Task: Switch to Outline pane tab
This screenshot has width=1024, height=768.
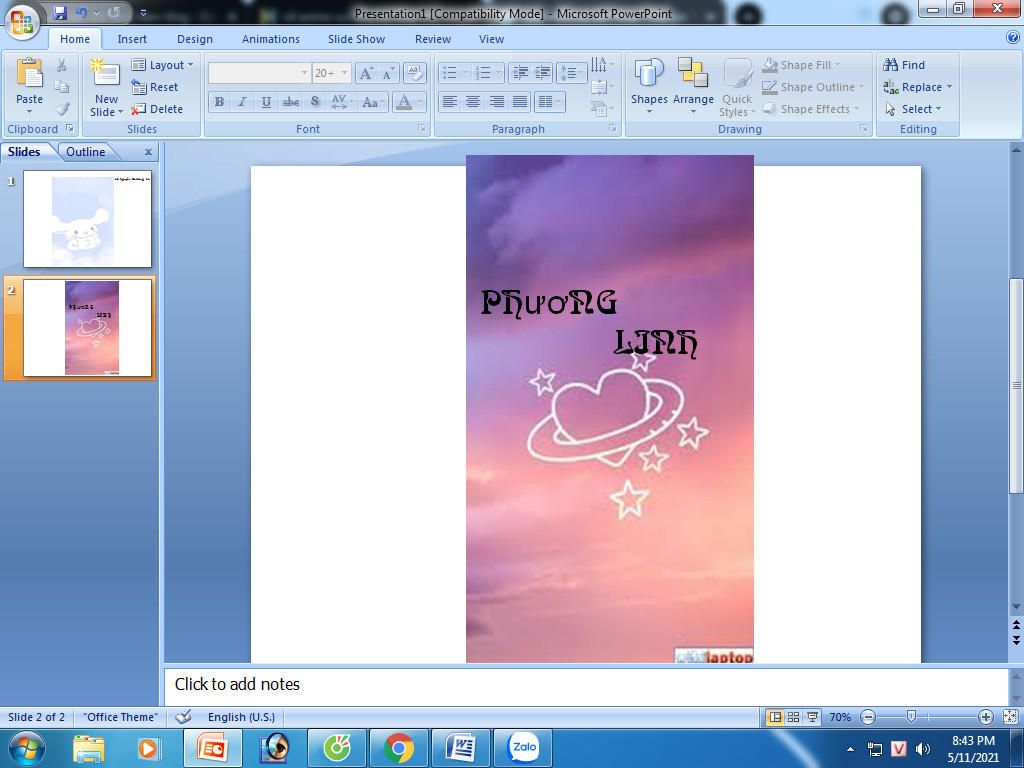Action: (x=86, y=152)
